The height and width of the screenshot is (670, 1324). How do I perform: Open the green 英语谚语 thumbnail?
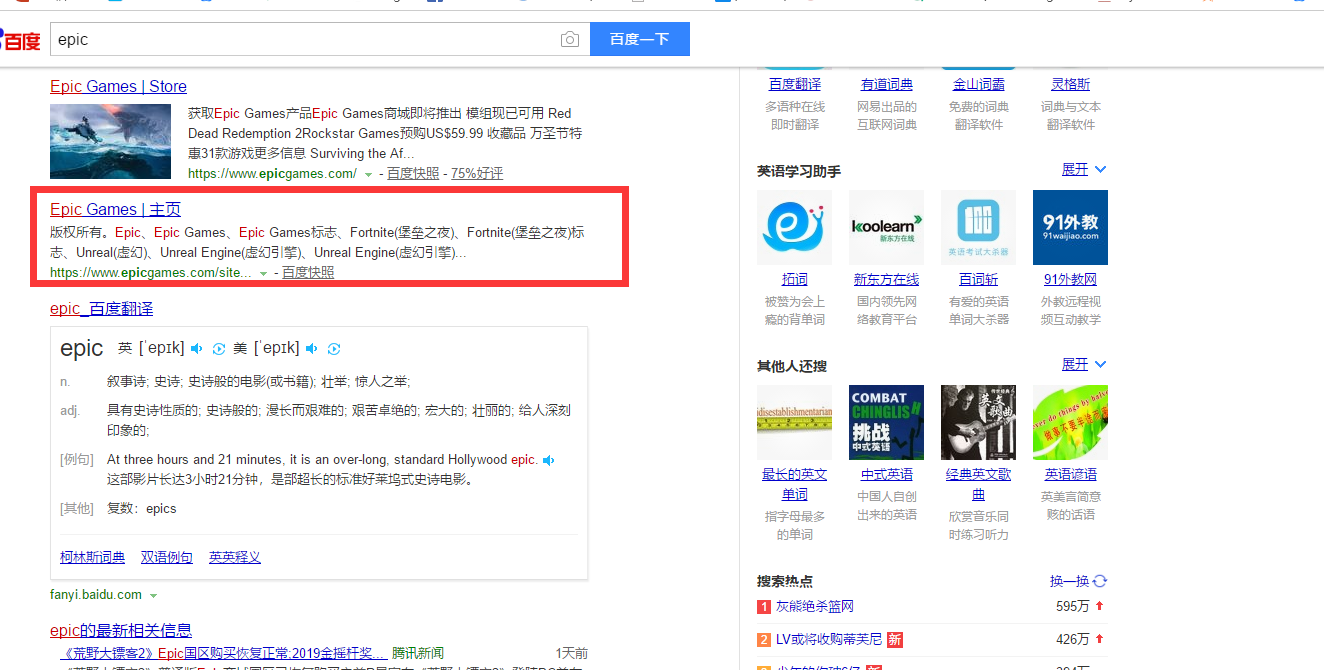1070,422
